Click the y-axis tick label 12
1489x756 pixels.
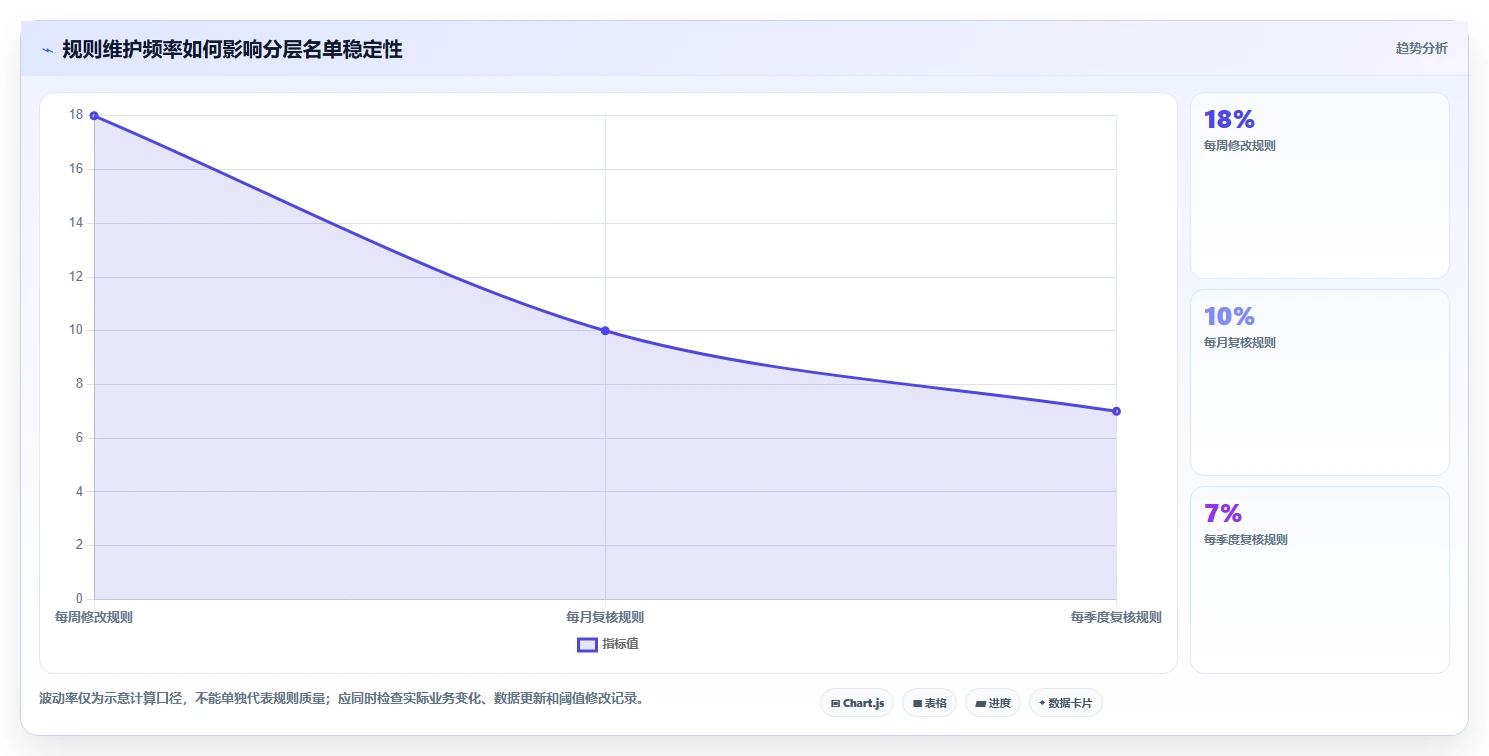76,277
